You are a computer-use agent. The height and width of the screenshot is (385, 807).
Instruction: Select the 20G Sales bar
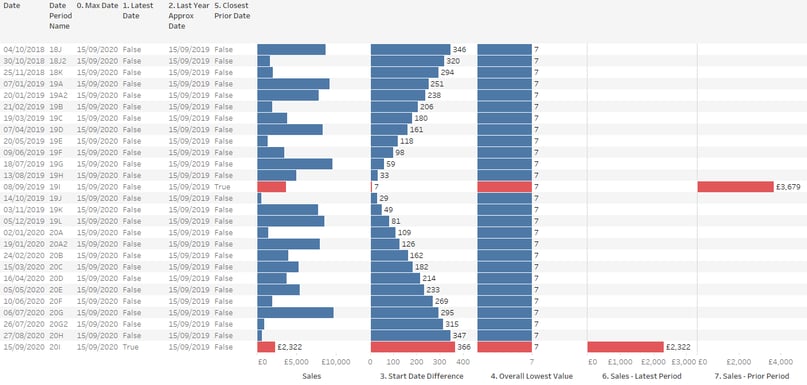click(x=295, y=312)
